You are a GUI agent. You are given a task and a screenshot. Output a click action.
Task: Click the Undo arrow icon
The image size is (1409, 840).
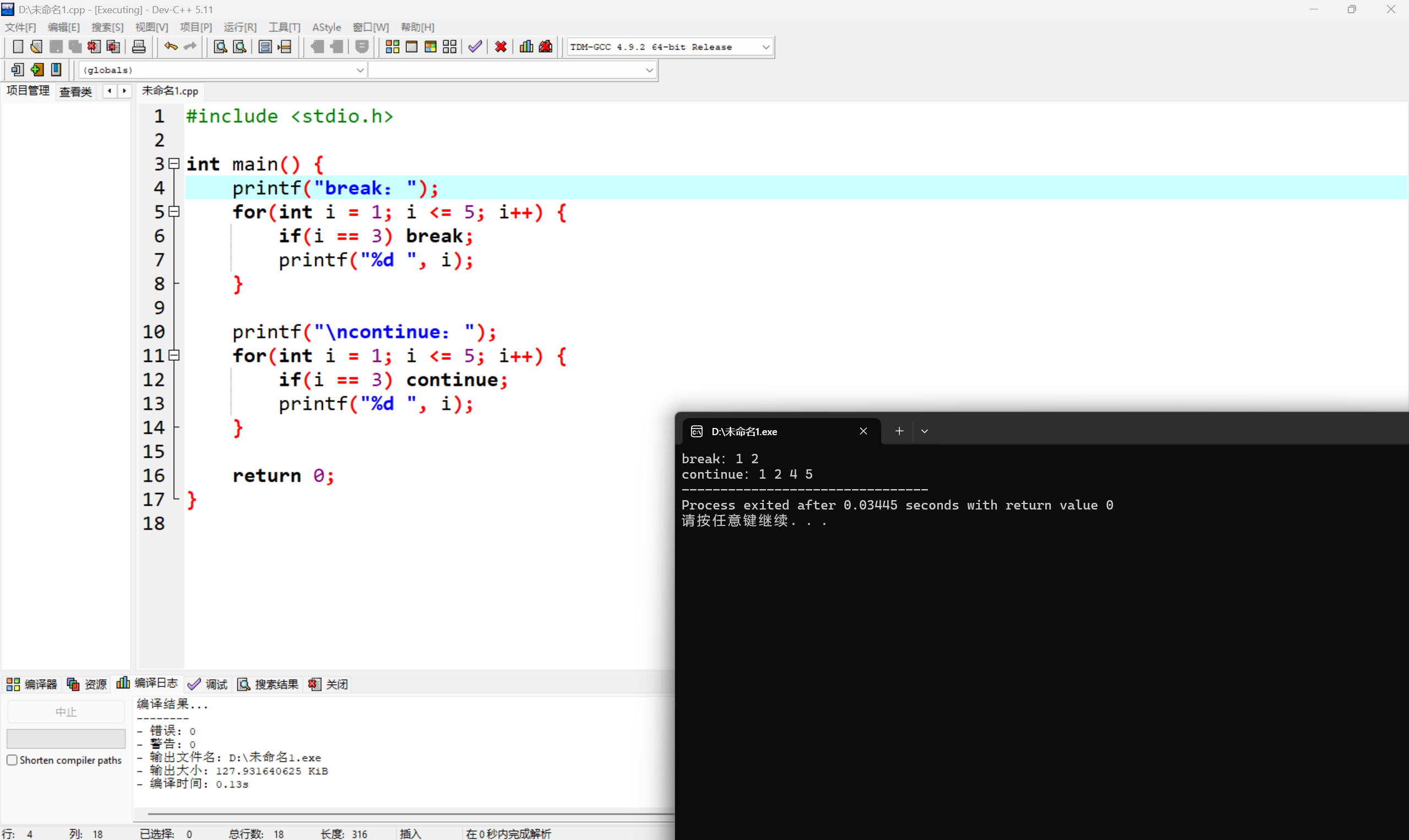(x=170, y=47)
